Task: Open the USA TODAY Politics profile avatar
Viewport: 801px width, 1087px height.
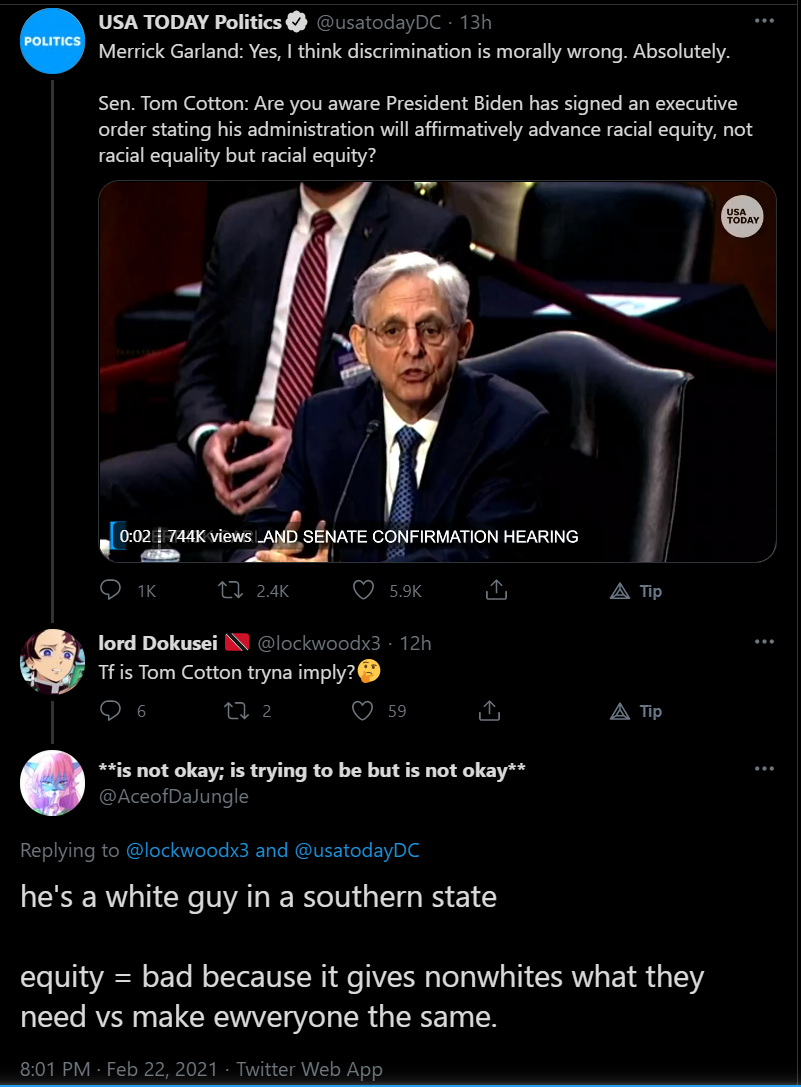Action: 53,42
